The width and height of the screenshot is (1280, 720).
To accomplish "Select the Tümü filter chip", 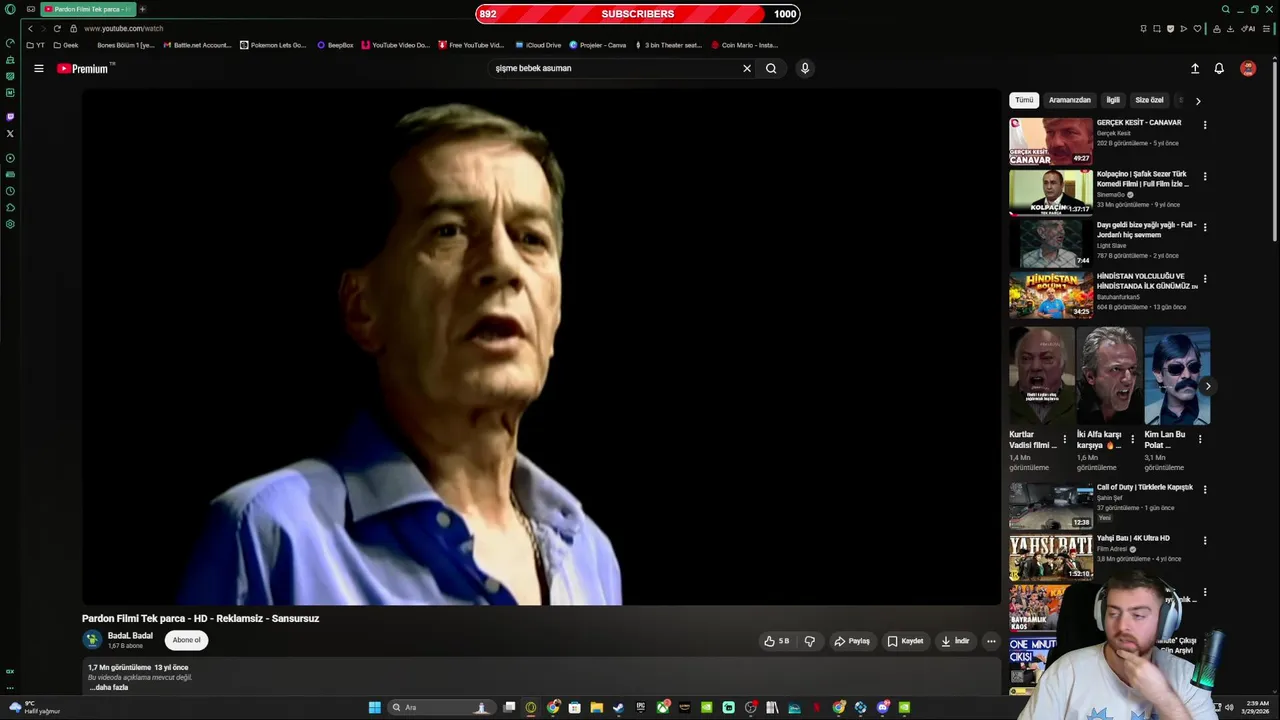I will (x=1024, y=100).
